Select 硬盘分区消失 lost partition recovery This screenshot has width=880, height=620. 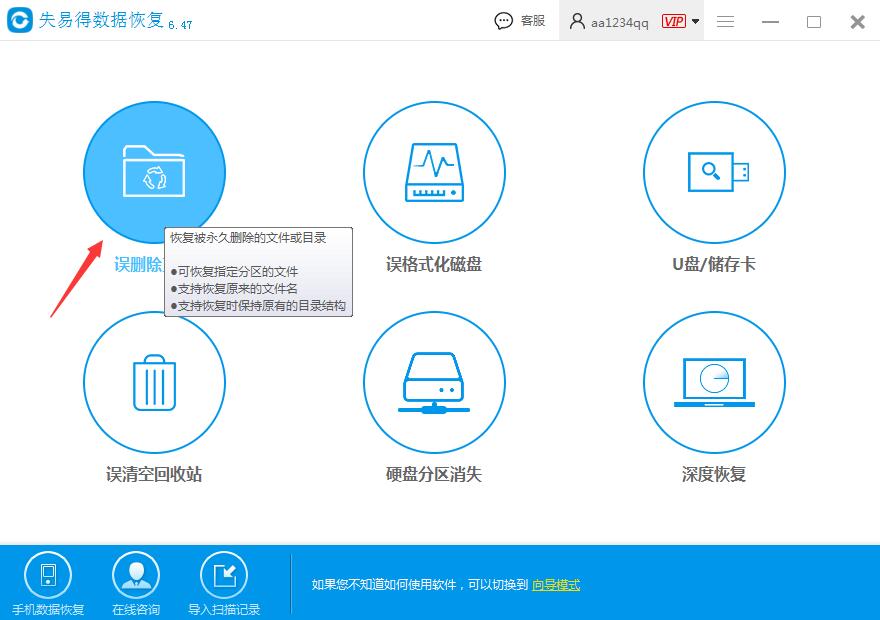point(434,382)
